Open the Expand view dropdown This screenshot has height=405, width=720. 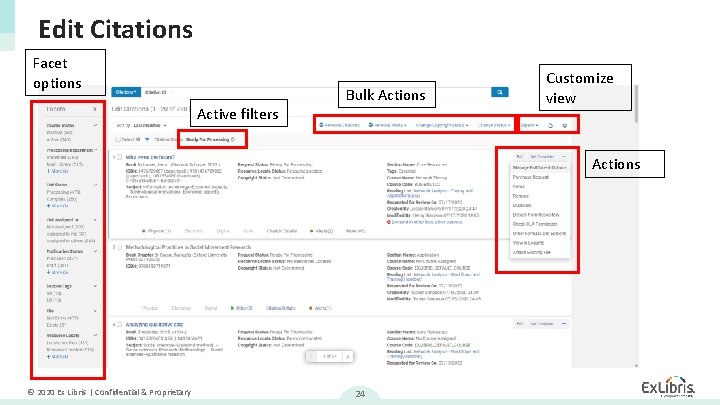pyautogui.click(x=529, y=125)
